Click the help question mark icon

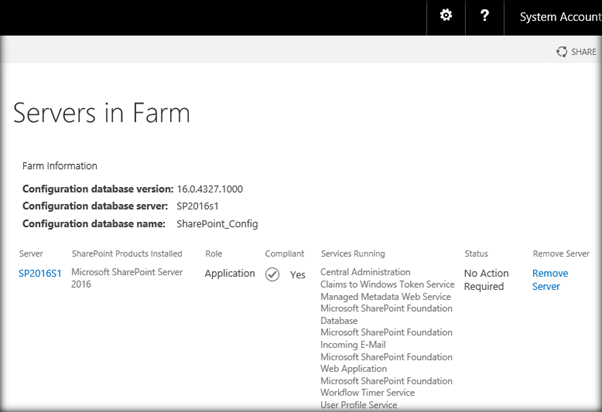tap(484, 16)
